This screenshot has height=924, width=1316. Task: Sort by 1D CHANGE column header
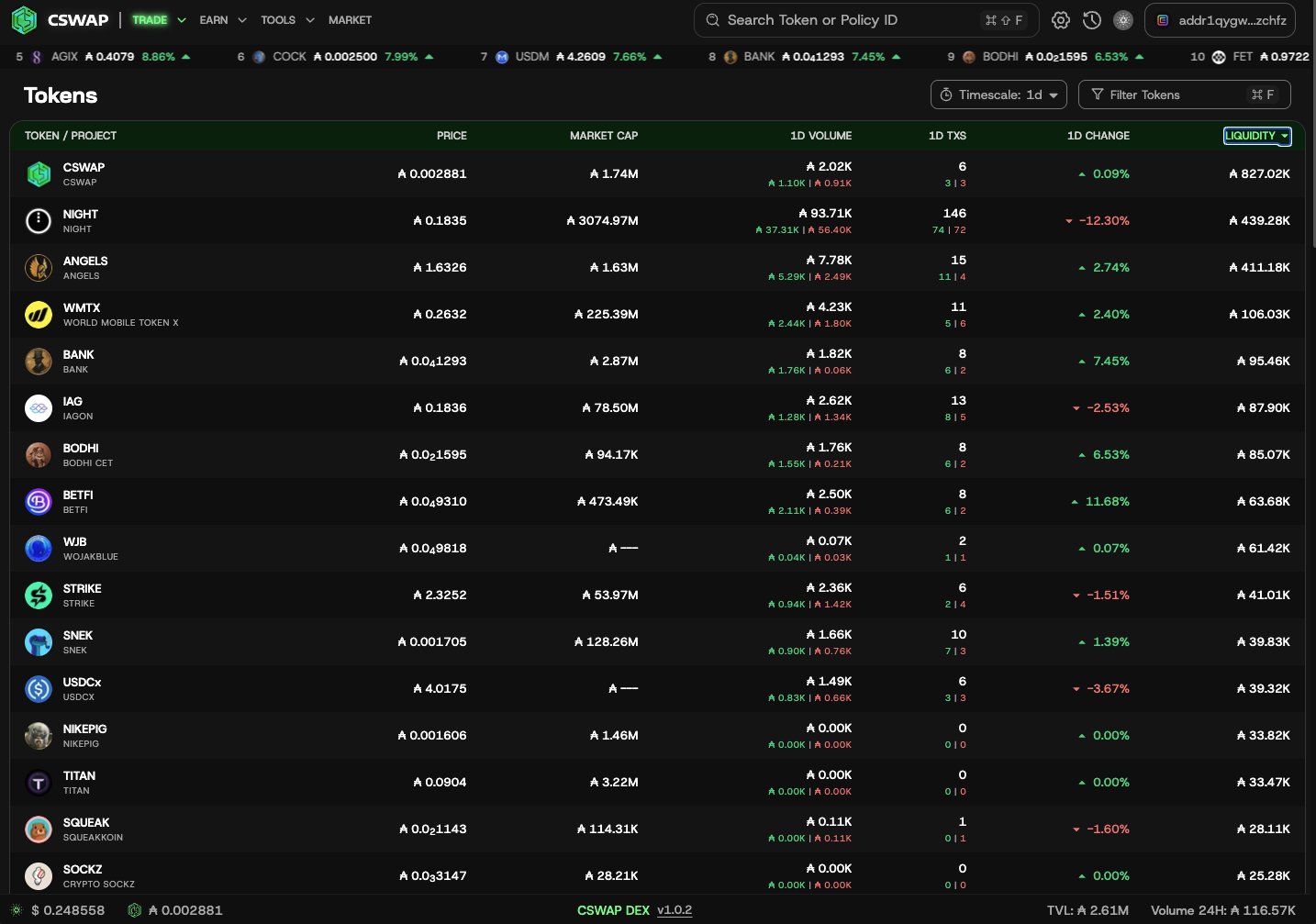tap(1098, 136)
